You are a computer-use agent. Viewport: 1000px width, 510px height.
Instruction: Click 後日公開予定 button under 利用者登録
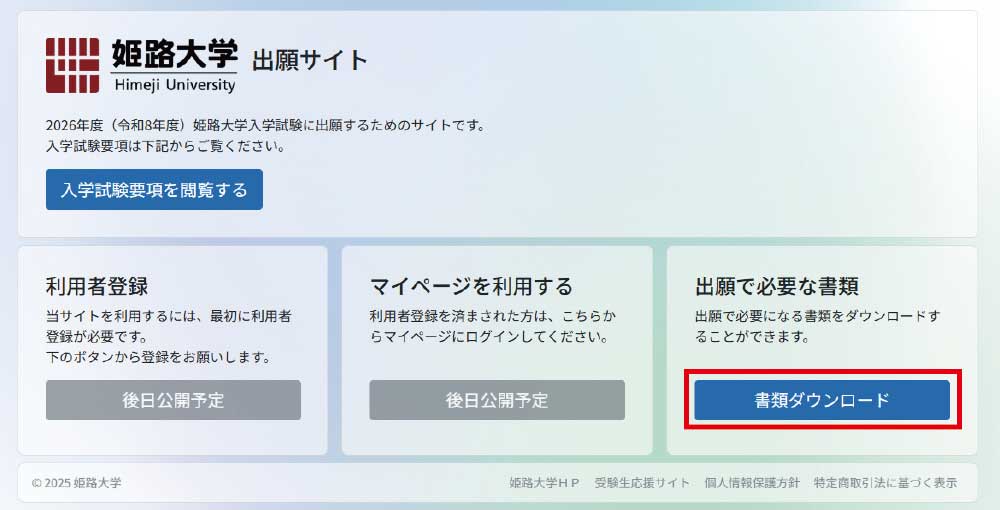173,400
